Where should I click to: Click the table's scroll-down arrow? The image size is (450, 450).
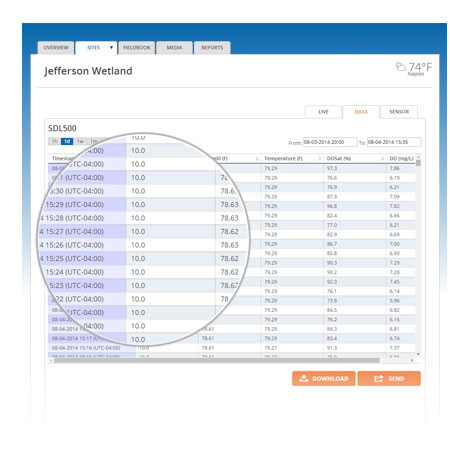[x=418, y=354]
